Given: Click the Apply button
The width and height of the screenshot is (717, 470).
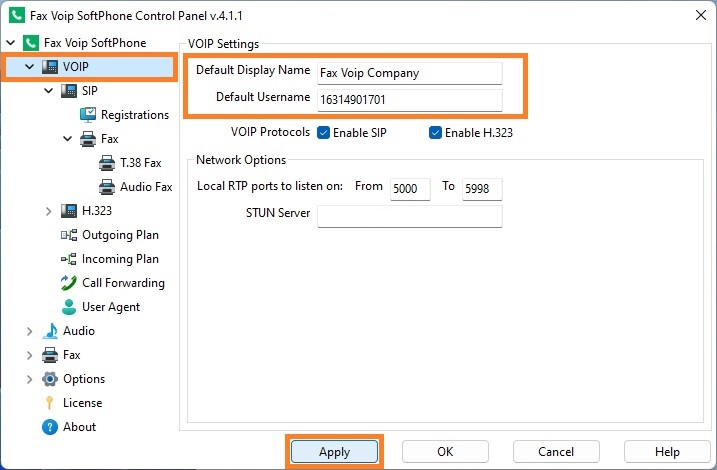Looking at the screenshot, I should [x=335, y=452].
